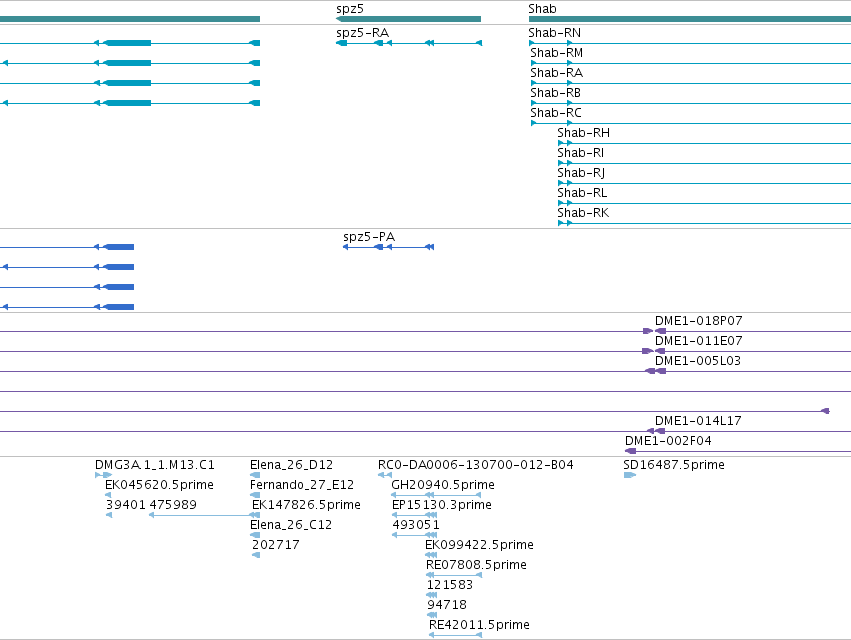Select EST EK147826.5prime label
Image resolution: width=851 pixels, height=640 pixels.
(x=306, y=505)
